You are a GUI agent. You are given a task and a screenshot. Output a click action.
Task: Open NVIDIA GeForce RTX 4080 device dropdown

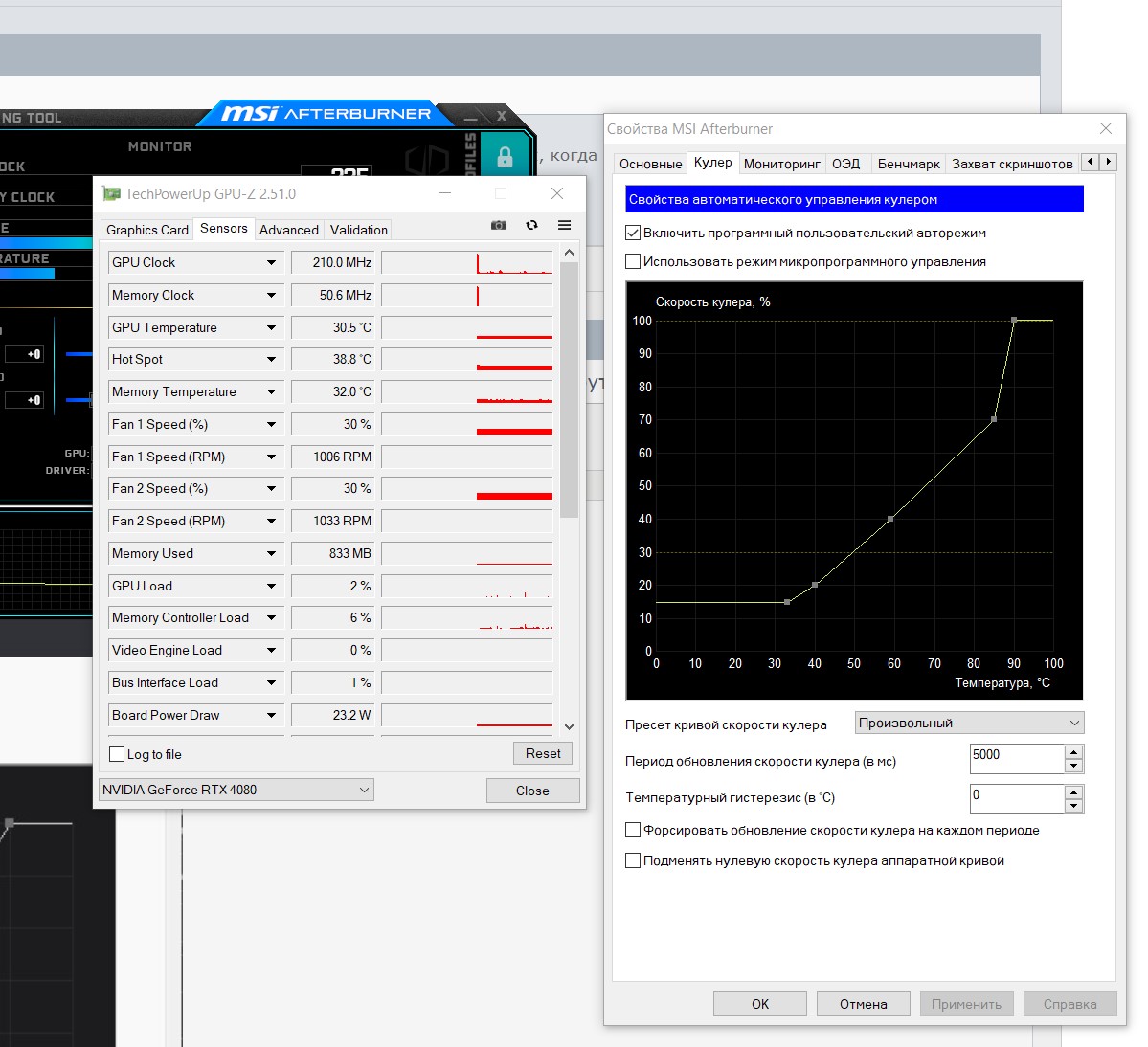236,790
